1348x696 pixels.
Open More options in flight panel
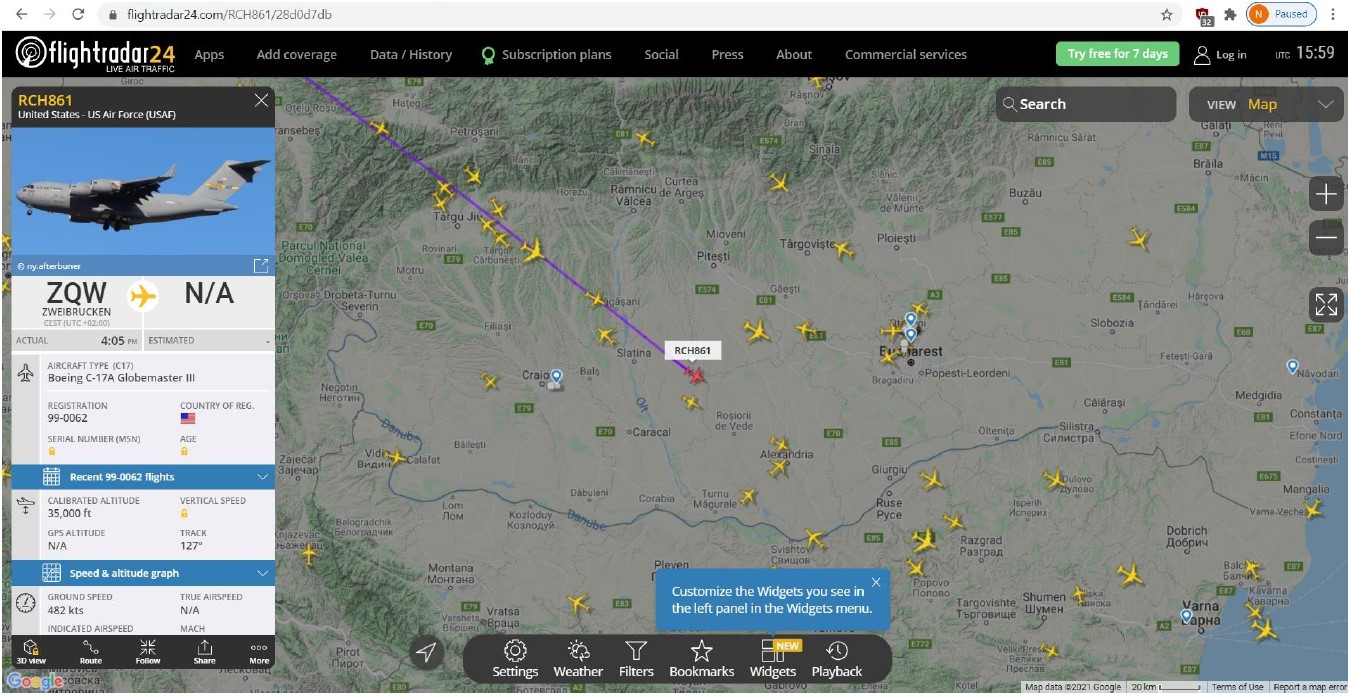point(259,652)
